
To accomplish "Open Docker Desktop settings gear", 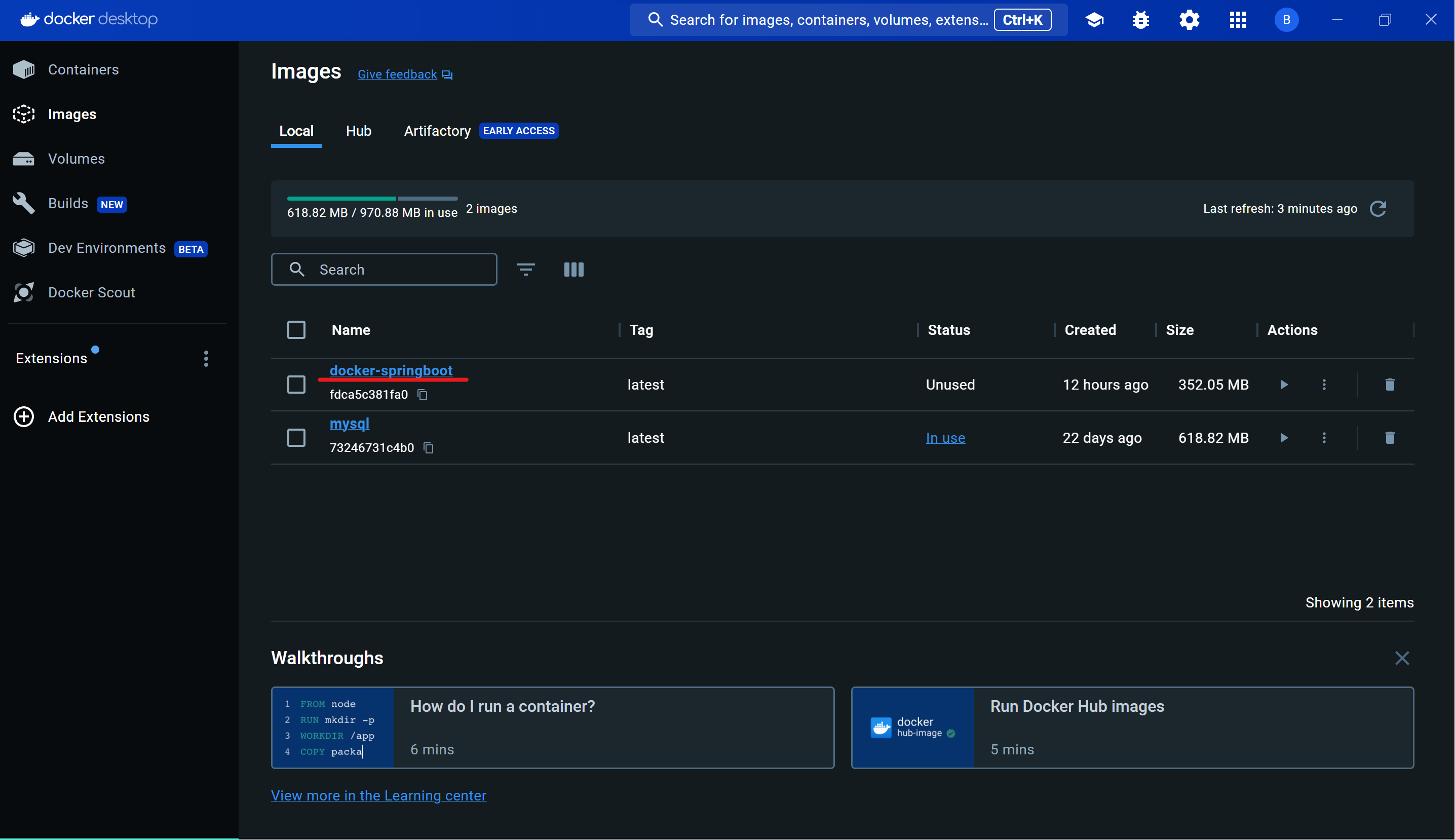I will (x=1189, y=20).
